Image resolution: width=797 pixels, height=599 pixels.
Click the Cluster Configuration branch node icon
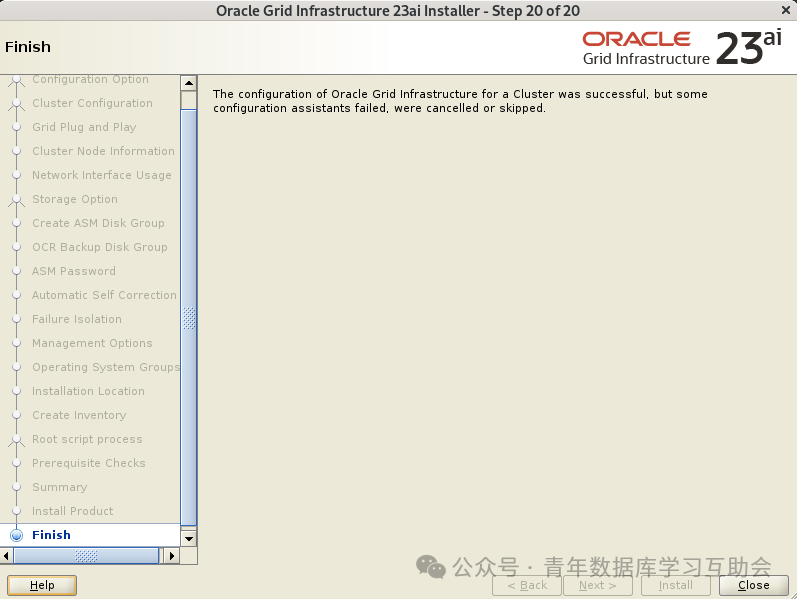(16, 104)
